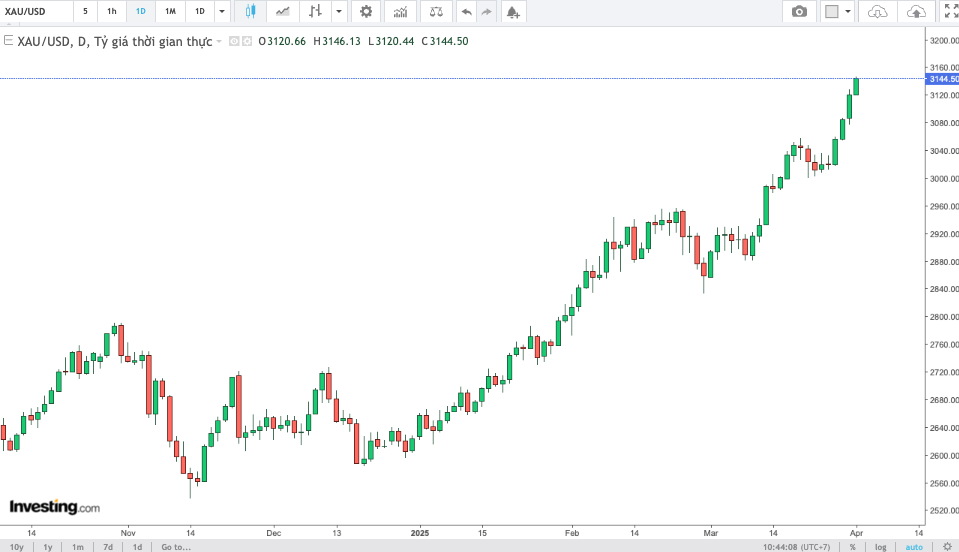Click the 2025 time axis label
Screen dimensions: 959x552
pos(420,533)
